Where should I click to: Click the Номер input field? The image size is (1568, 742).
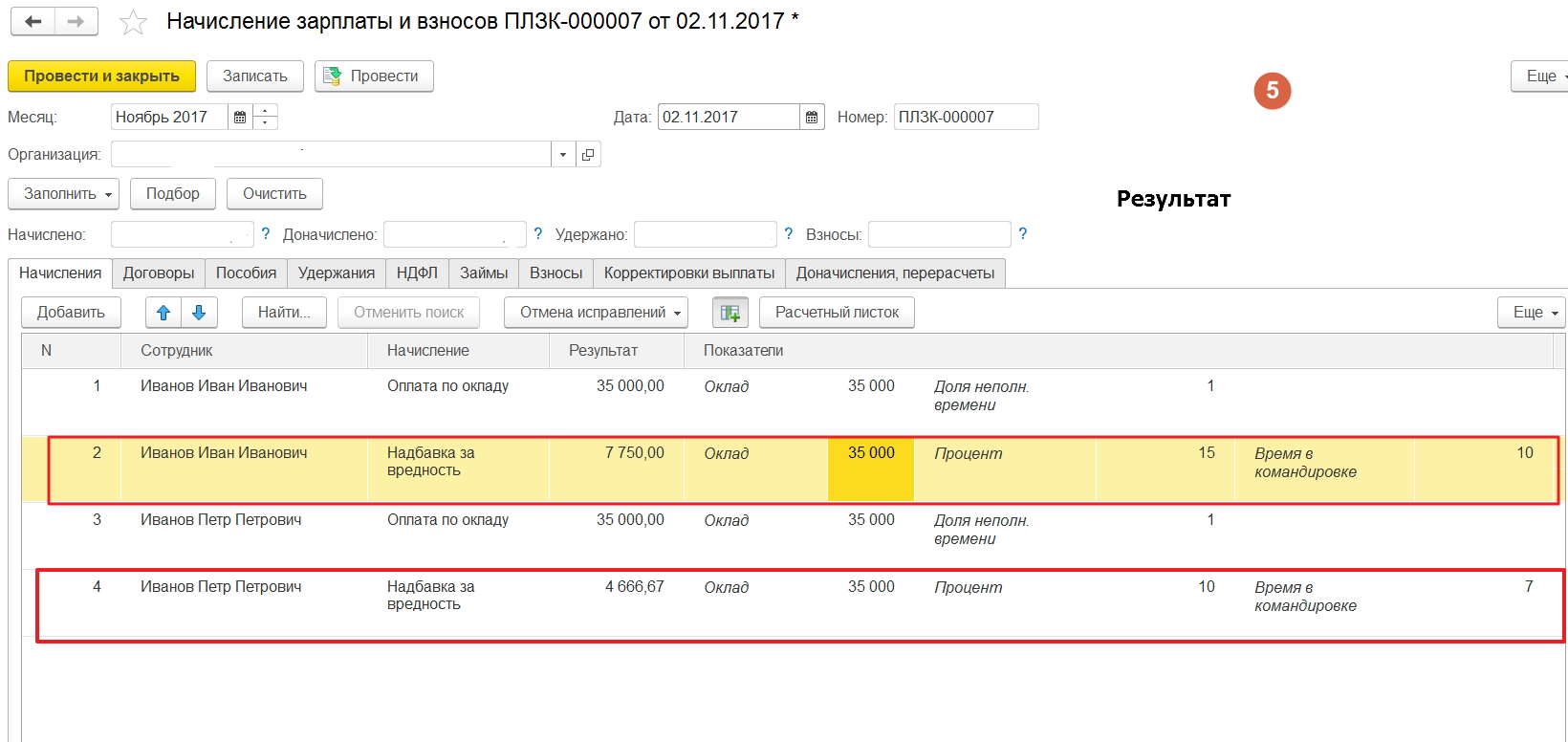966,117
